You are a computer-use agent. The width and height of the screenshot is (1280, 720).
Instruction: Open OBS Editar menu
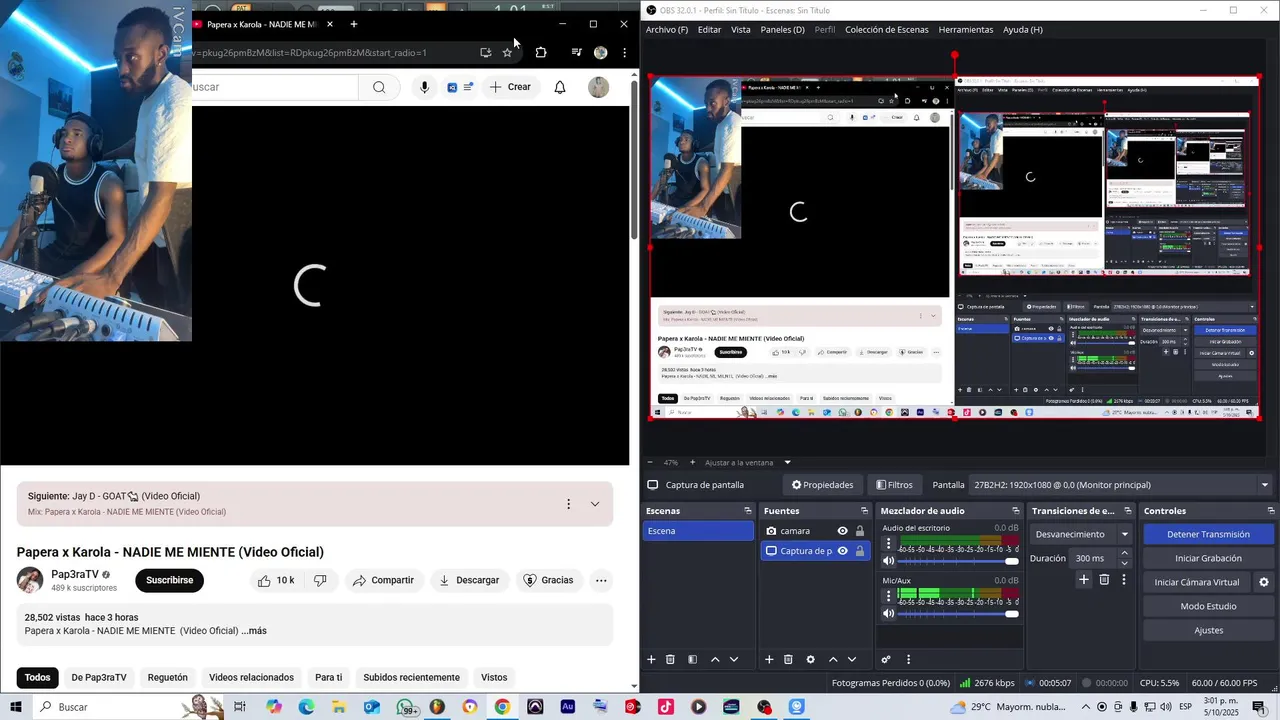709,29
